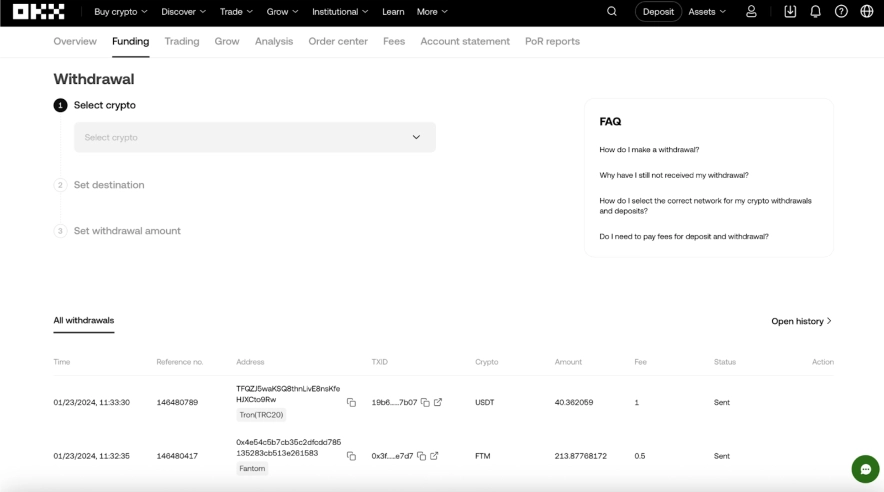This screenshot has width=884, height=492.
Task: Expand the Trade menu
Action: (236, 12)
